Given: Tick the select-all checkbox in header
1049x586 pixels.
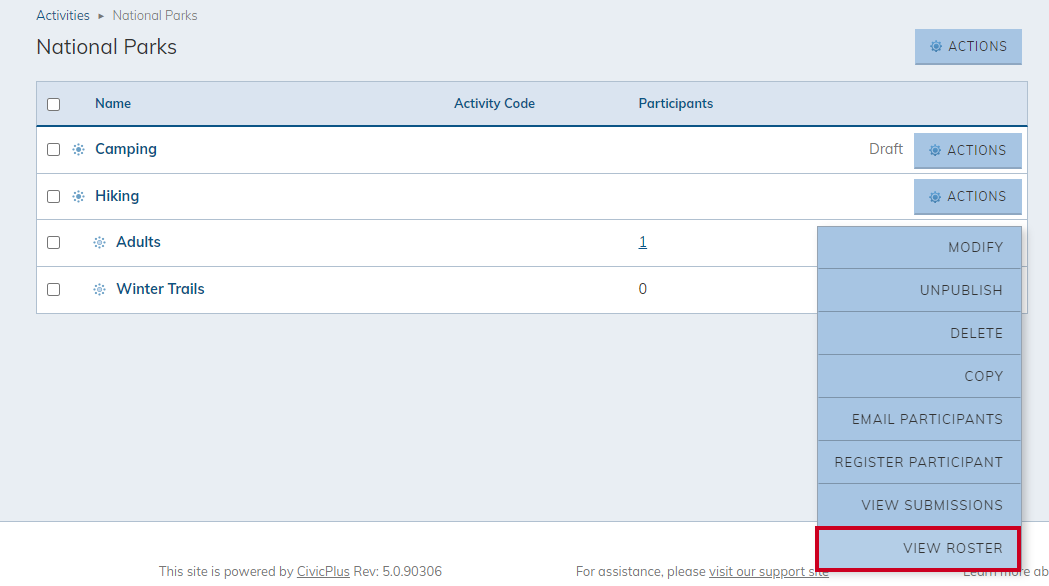Looking at the screenshot, I should 54,104.
